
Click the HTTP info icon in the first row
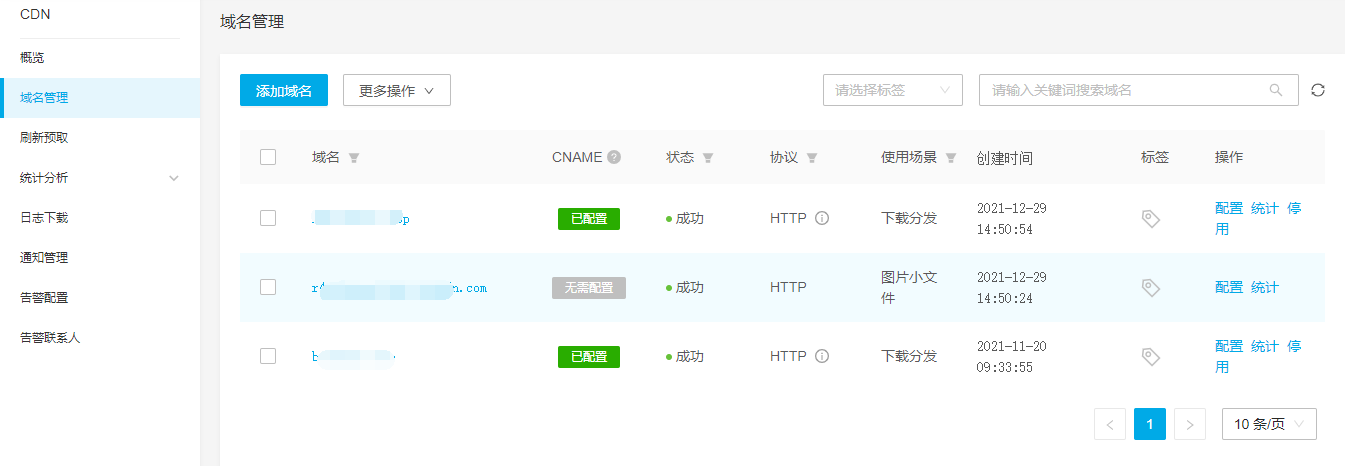(x=822, y=218)
